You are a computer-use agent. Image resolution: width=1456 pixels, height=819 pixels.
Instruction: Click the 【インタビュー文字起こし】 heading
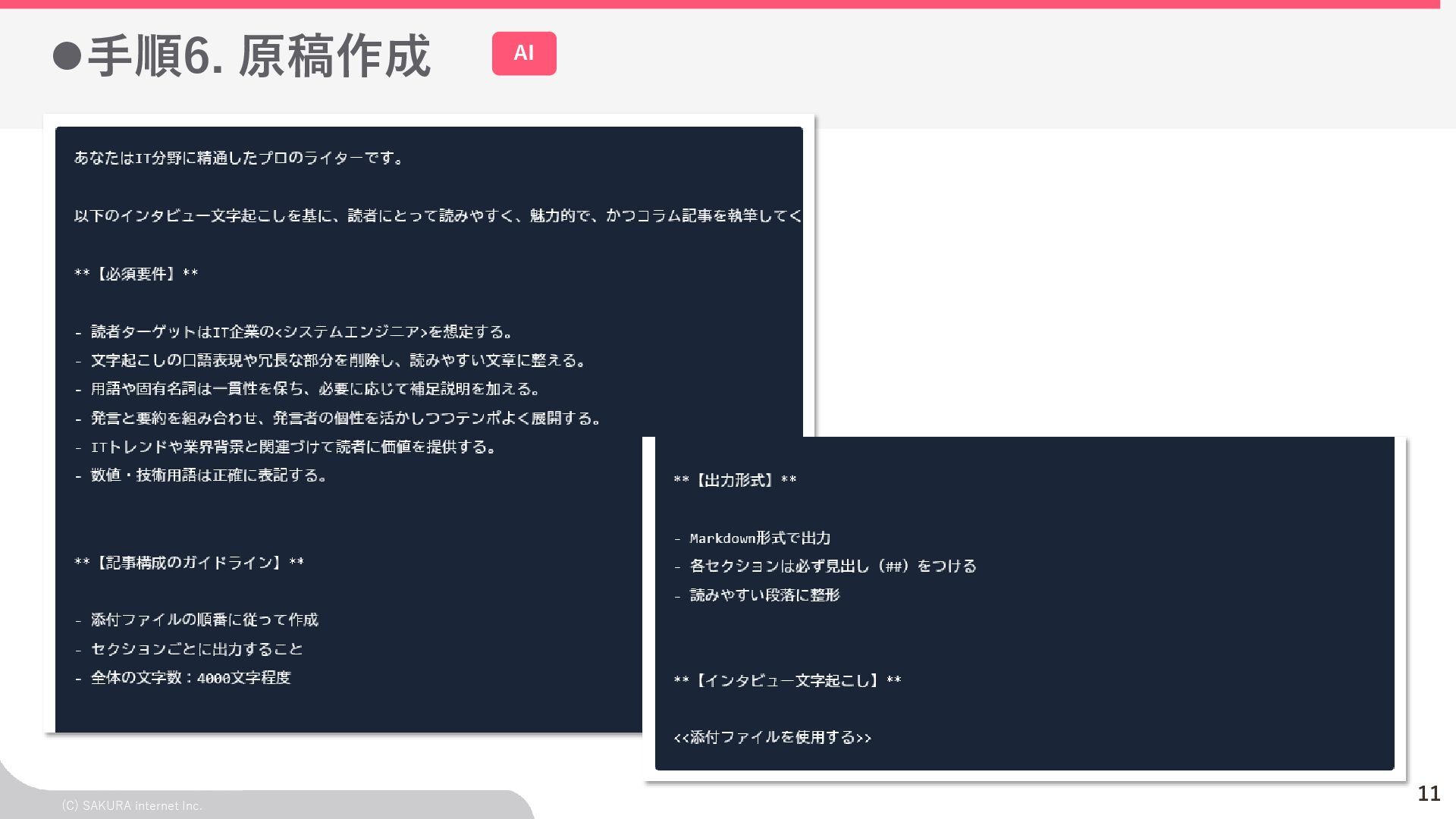click(x=787, y=680)
